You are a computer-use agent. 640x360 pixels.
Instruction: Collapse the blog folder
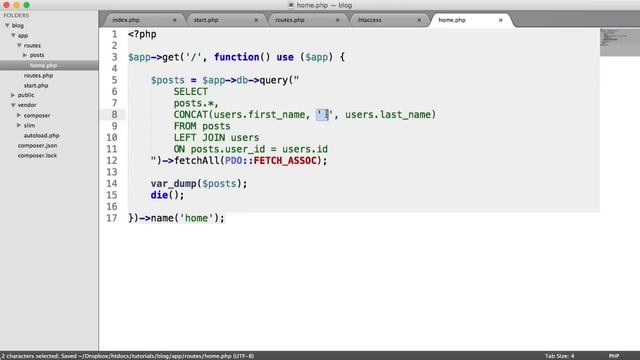[x=7, y=25]
